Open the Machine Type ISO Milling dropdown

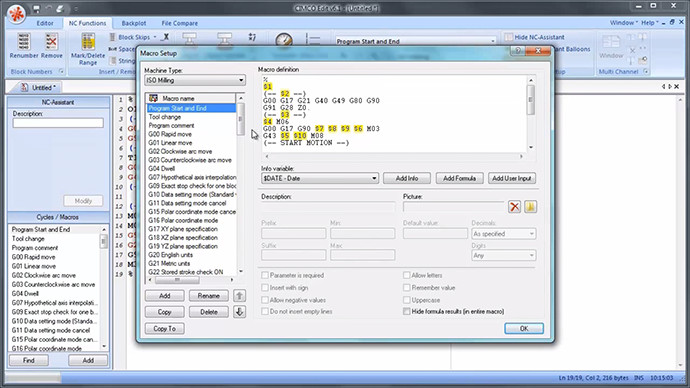(195, 80)
